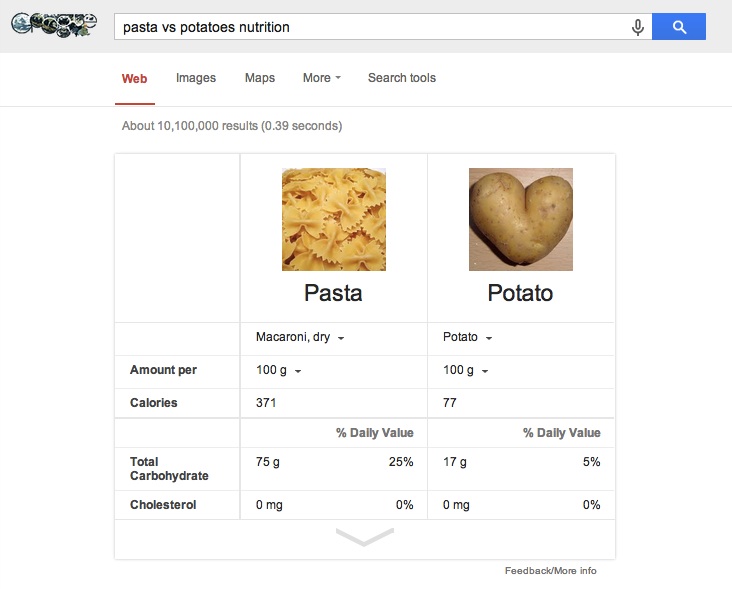Click inside the search query field
The height and width of the screenshot is (589, 732).
(371, 27)
